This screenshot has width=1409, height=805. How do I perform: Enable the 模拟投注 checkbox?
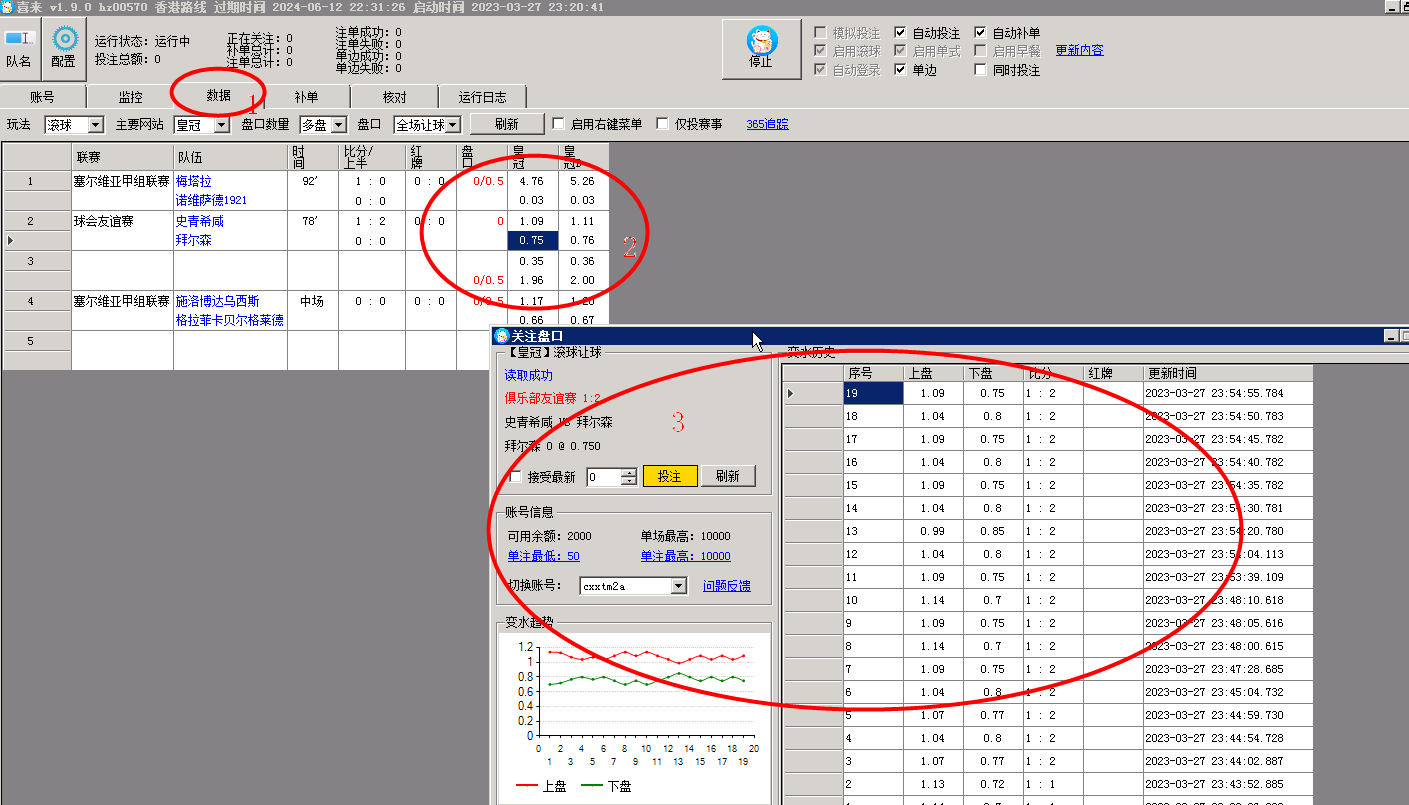pos(820,33)
